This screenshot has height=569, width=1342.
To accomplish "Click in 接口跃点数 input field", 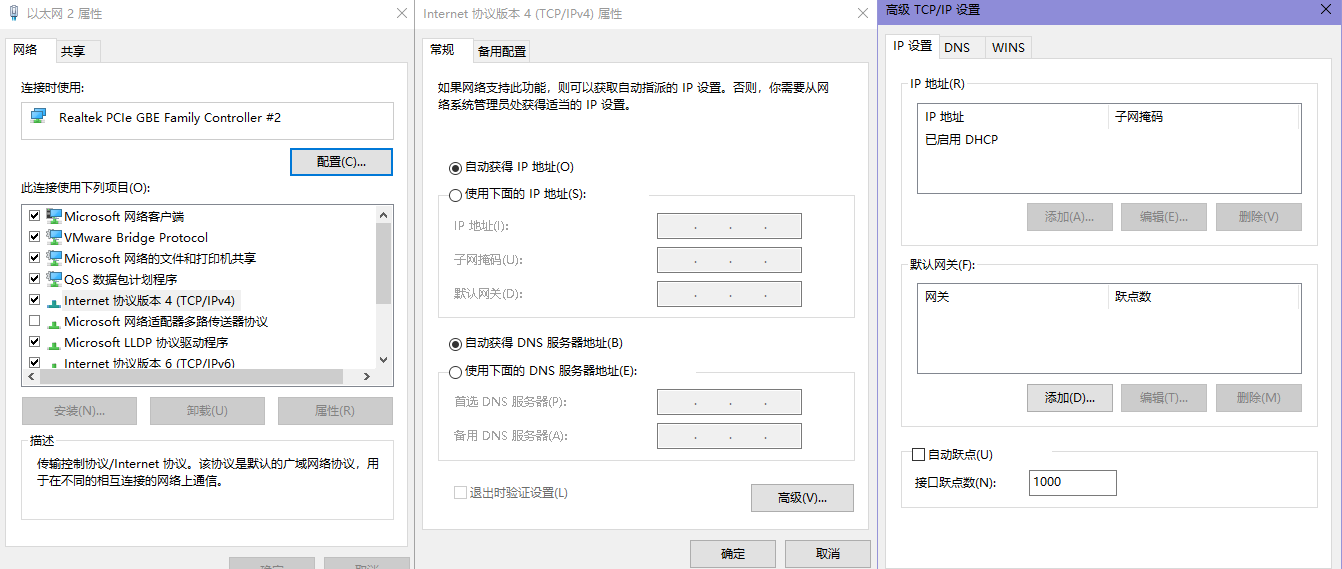I will click(x=1072, y=482).
